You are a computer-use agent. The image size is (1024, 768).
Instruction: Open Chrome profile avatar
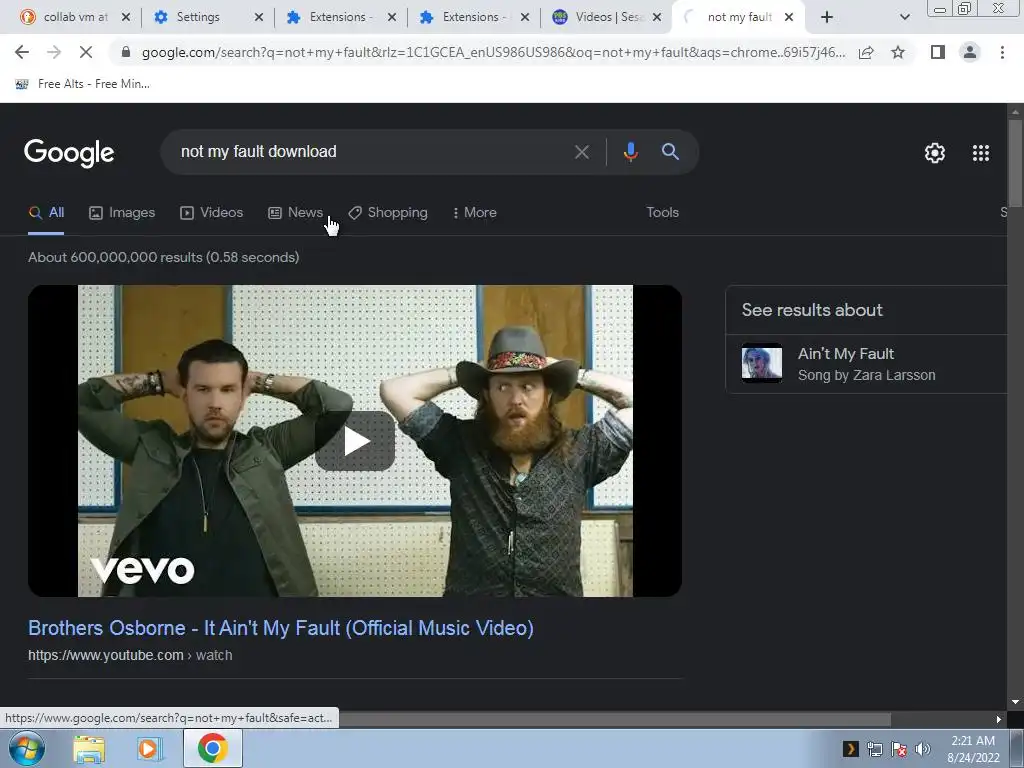tap(970, 52)
